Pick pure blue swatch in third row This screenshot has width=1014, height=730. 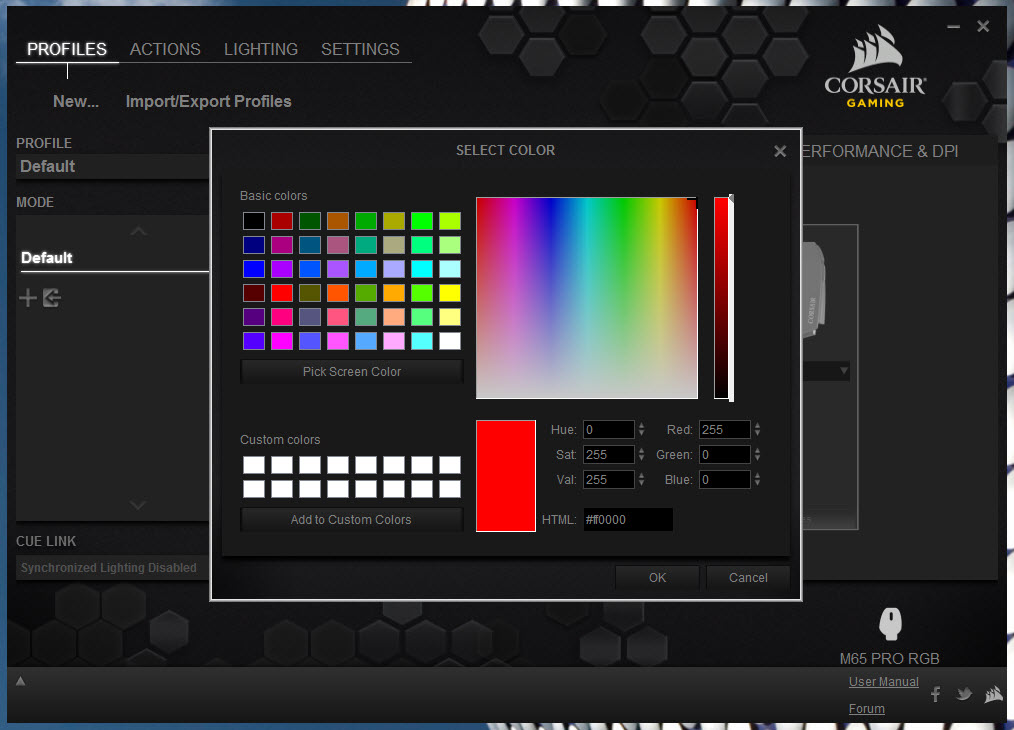[x=254, y=269]
